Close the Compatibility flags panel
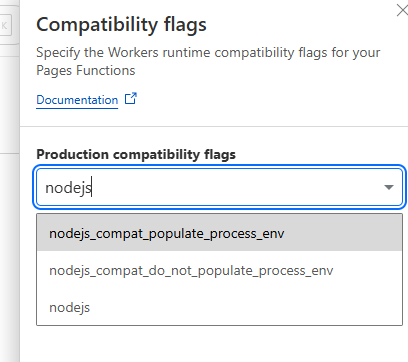The height and width of the screenshot is (362, 408). click(x=402, y=10)
